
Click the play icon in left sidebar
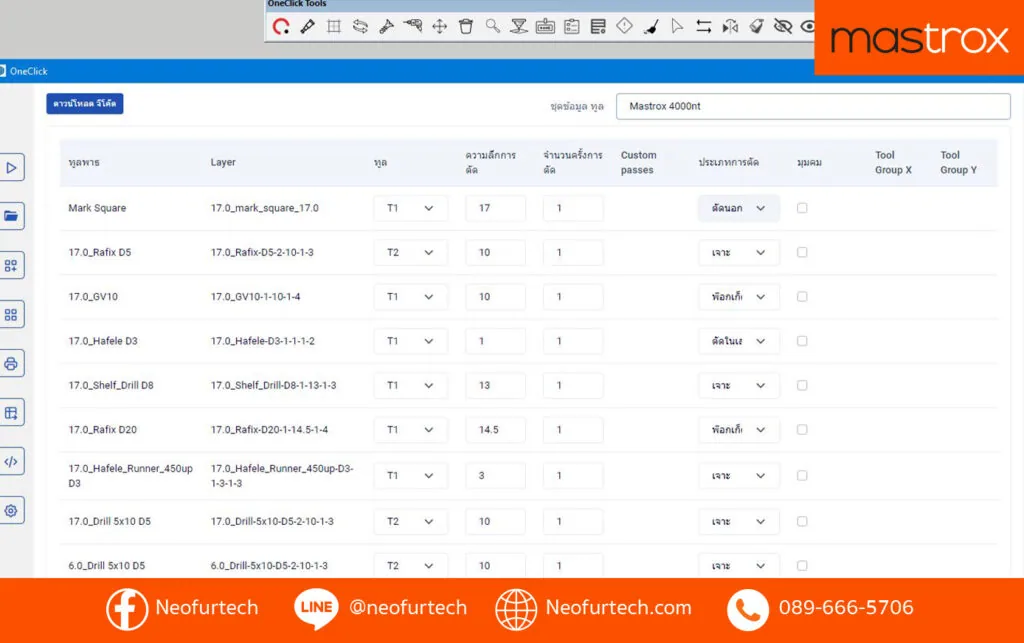(11, 168)
